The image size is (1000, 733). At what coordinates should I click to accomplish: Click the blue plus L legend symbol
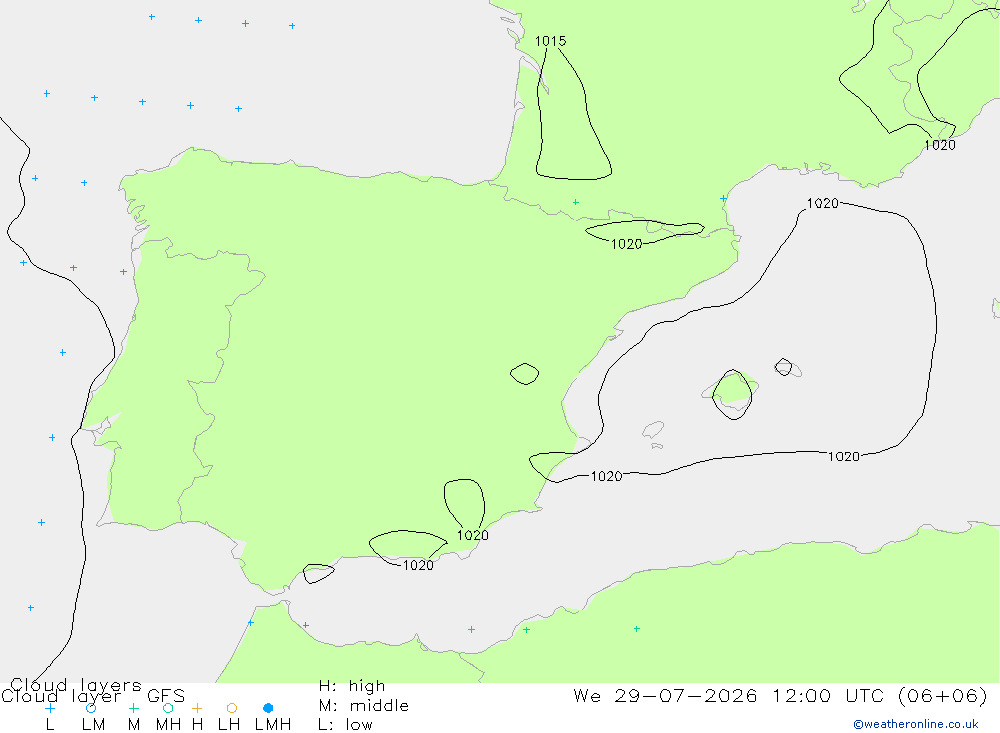(x=50, y=708)
